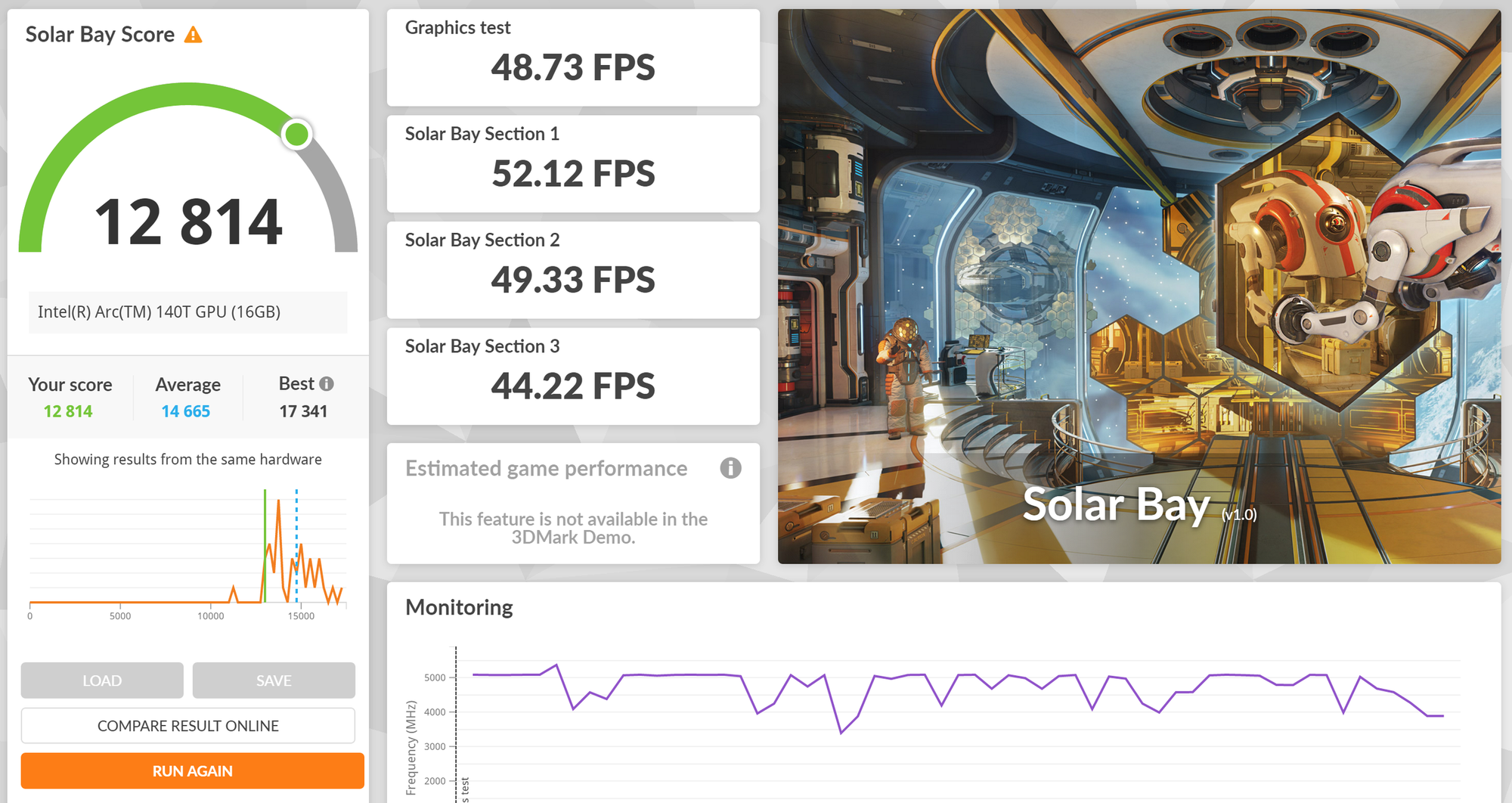The height and width of the screenshot is (803, 1512).
Task: Open COMPARE RESULT ONLINE
Action: 188,726
